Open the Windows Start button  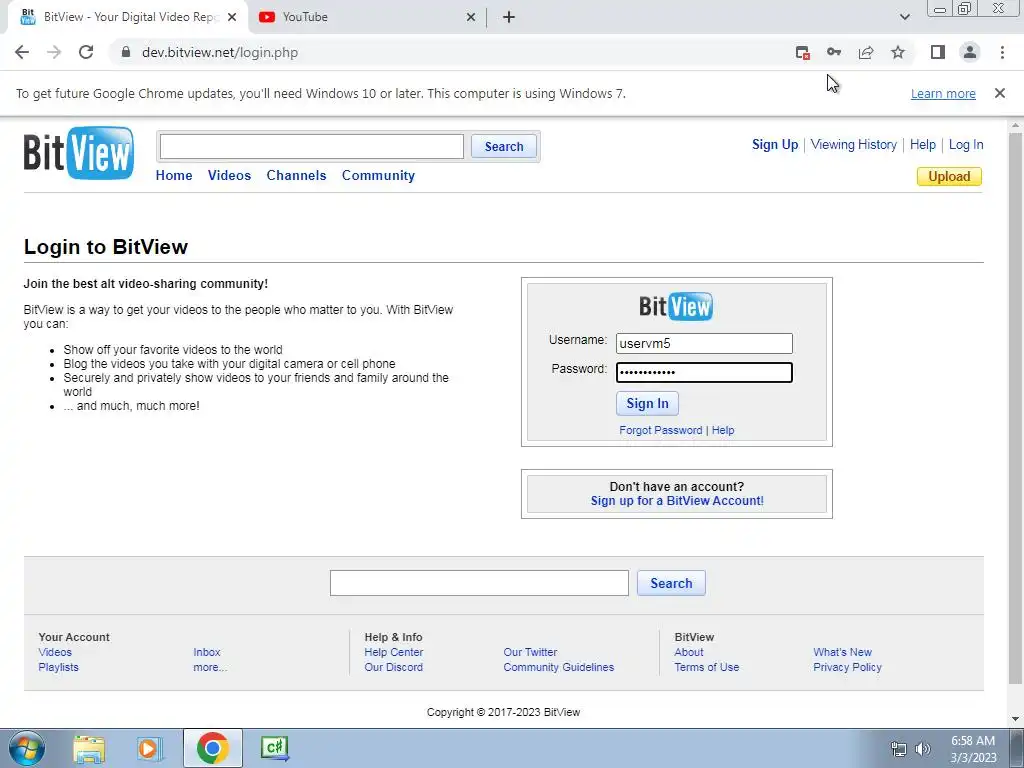click(x=27, y=748)
